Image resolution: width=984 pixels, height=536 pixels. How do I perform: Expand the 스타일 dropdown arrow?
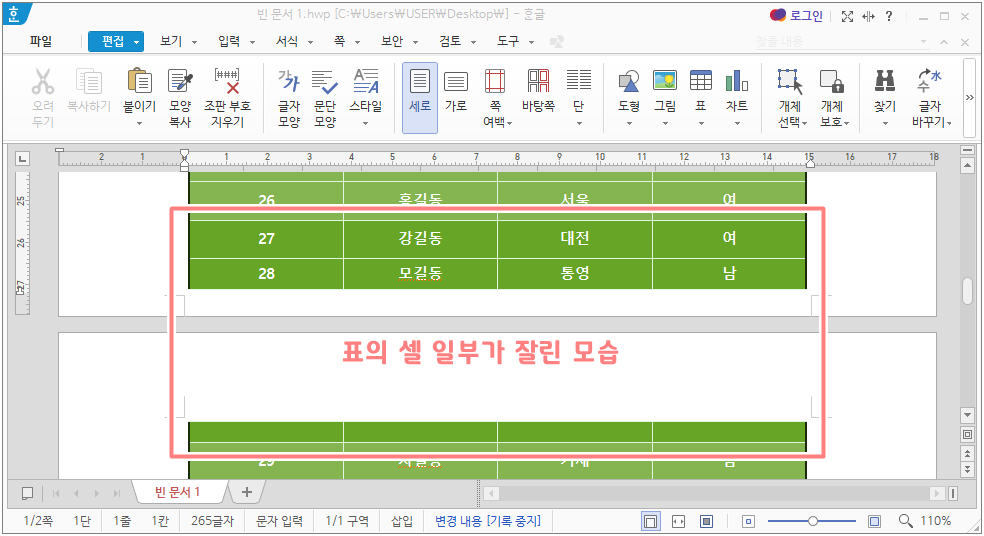[366, 123]
